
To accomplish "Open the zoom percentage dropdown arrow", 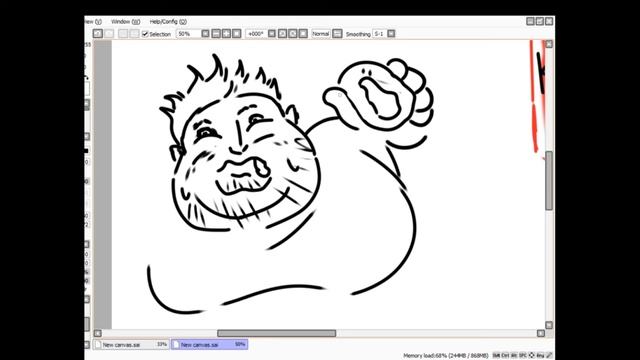I will [205, 34].
